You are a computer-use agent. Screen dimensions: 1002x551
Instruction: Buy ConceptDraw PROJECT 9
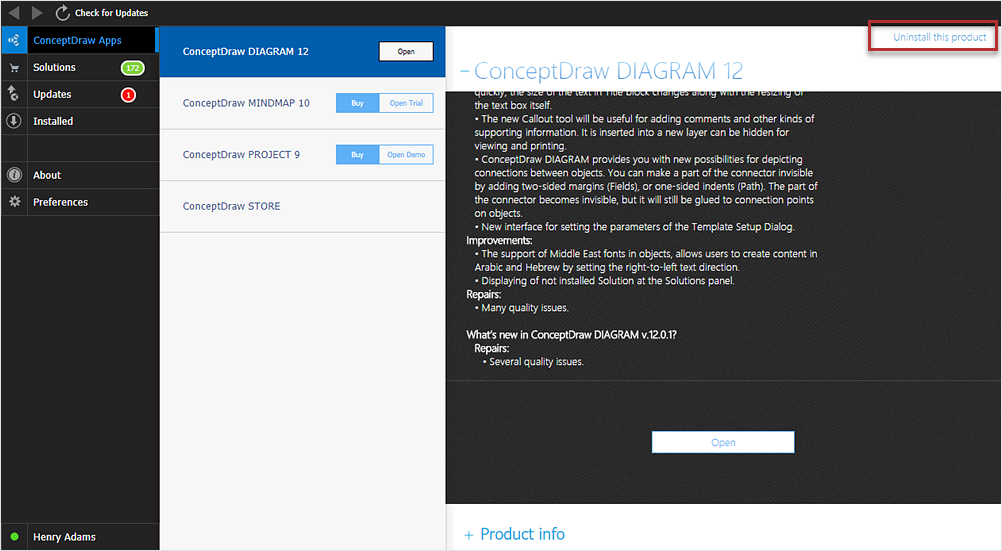point(357,155)
